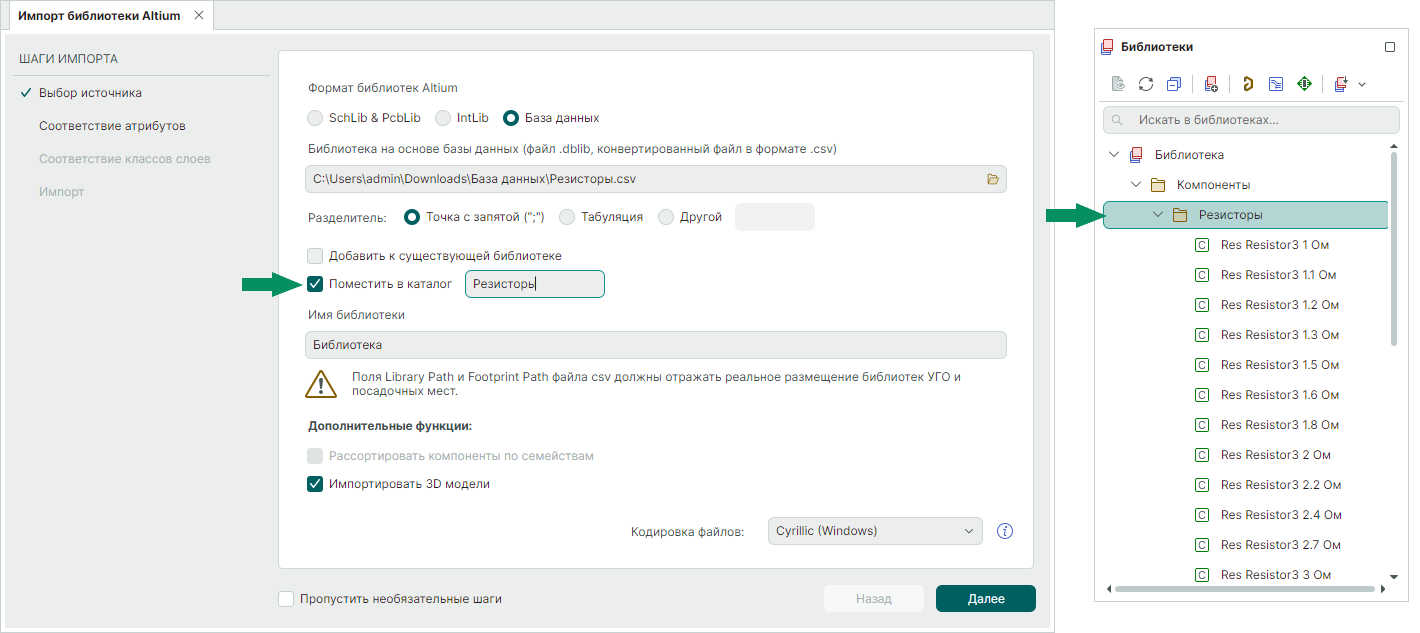
Task: Click the Далее button
Action: point(985,599)
